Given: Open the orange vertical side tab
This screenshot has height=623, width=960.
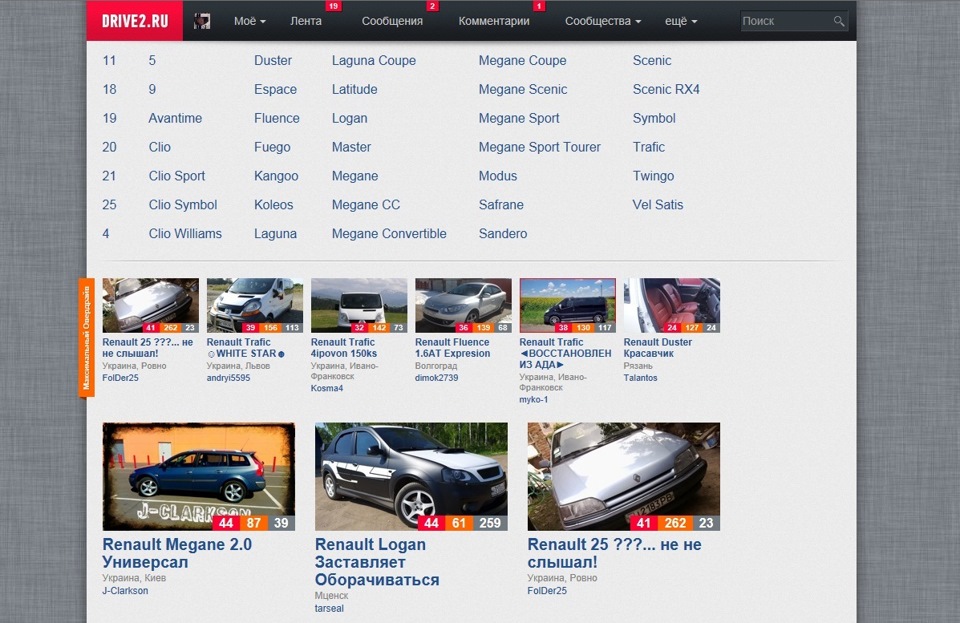Looking at the screenshot, I should point(86,337).
